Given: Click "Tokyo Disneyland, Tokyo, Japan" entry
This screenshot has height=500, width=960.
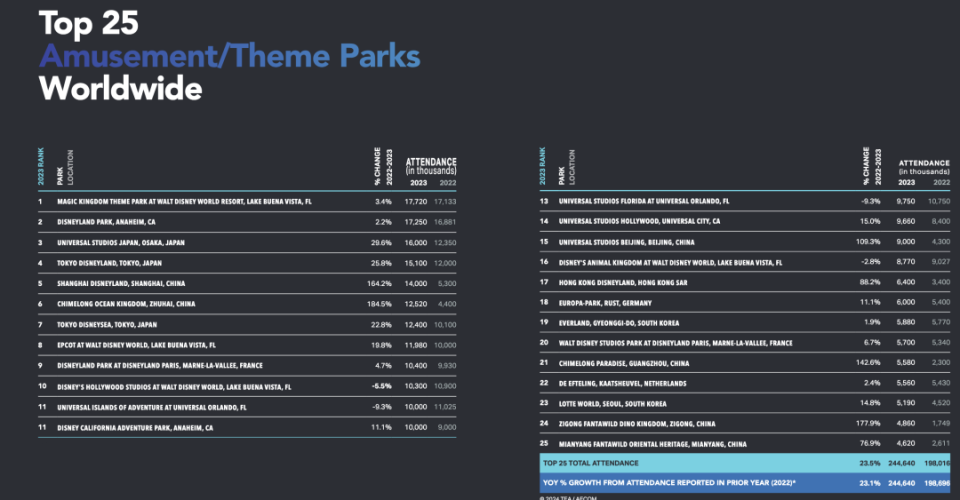Looking at the screenshot, I should [110, 263].
